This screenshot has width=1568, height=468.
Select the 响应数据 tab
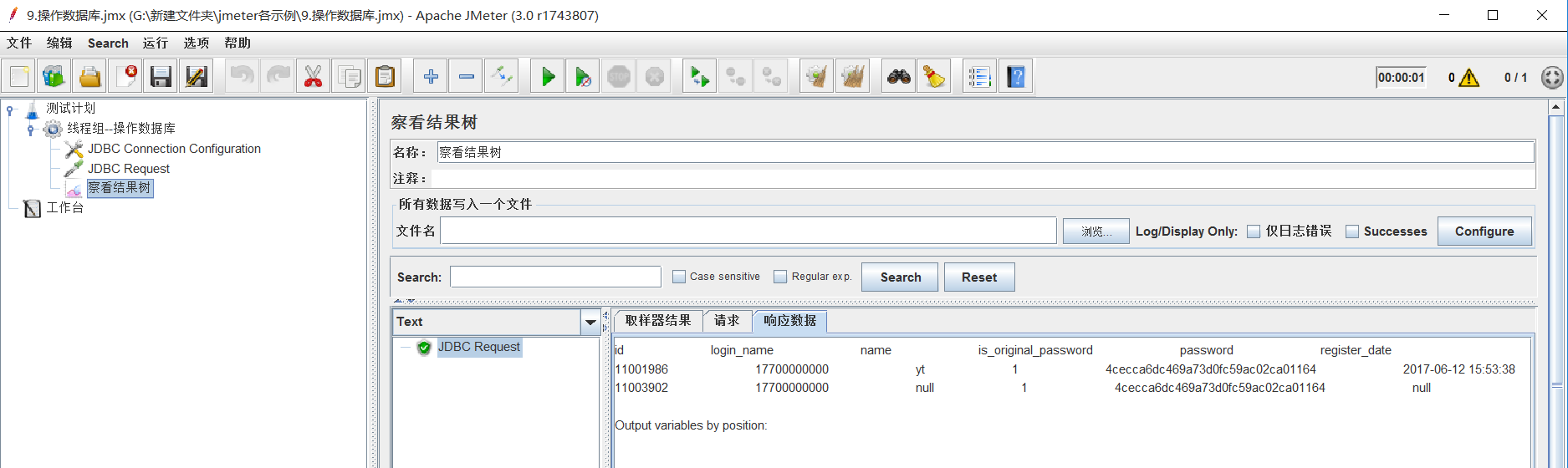tap(789, 321)
